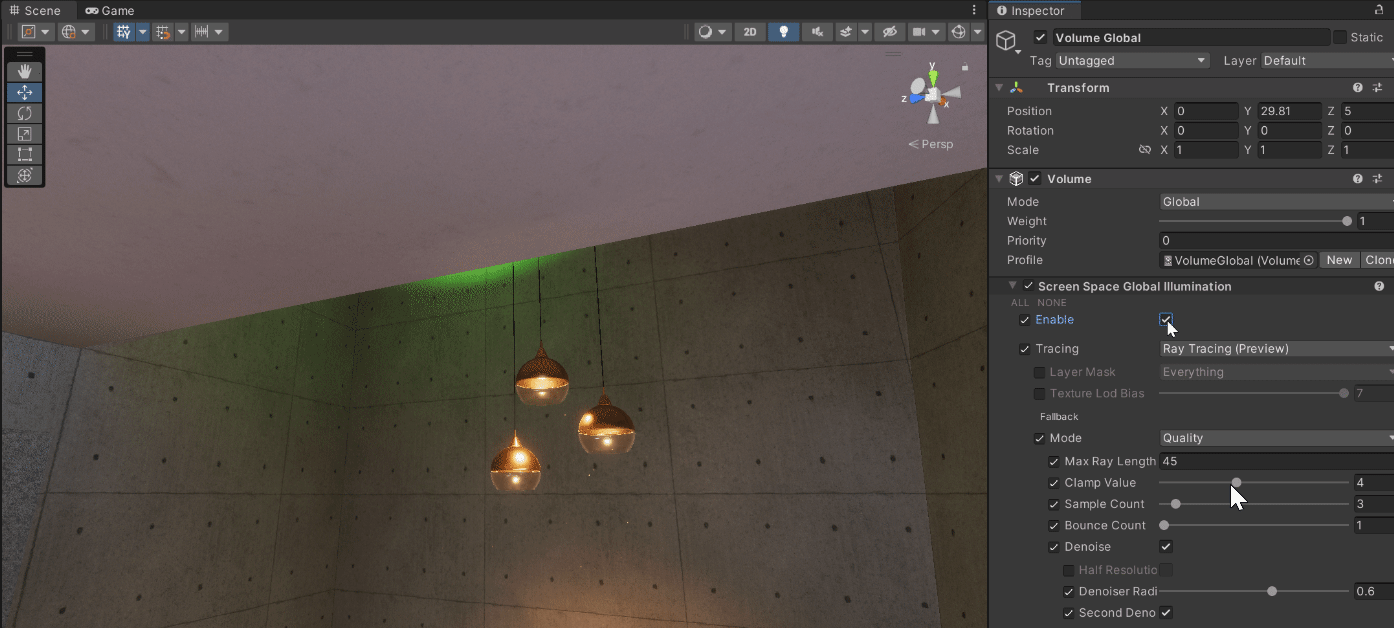Toggle the Denoise value checkbox
The width and height of the screenshot is (1394, 628).
pyautogui.click(x=1166, y=547)
